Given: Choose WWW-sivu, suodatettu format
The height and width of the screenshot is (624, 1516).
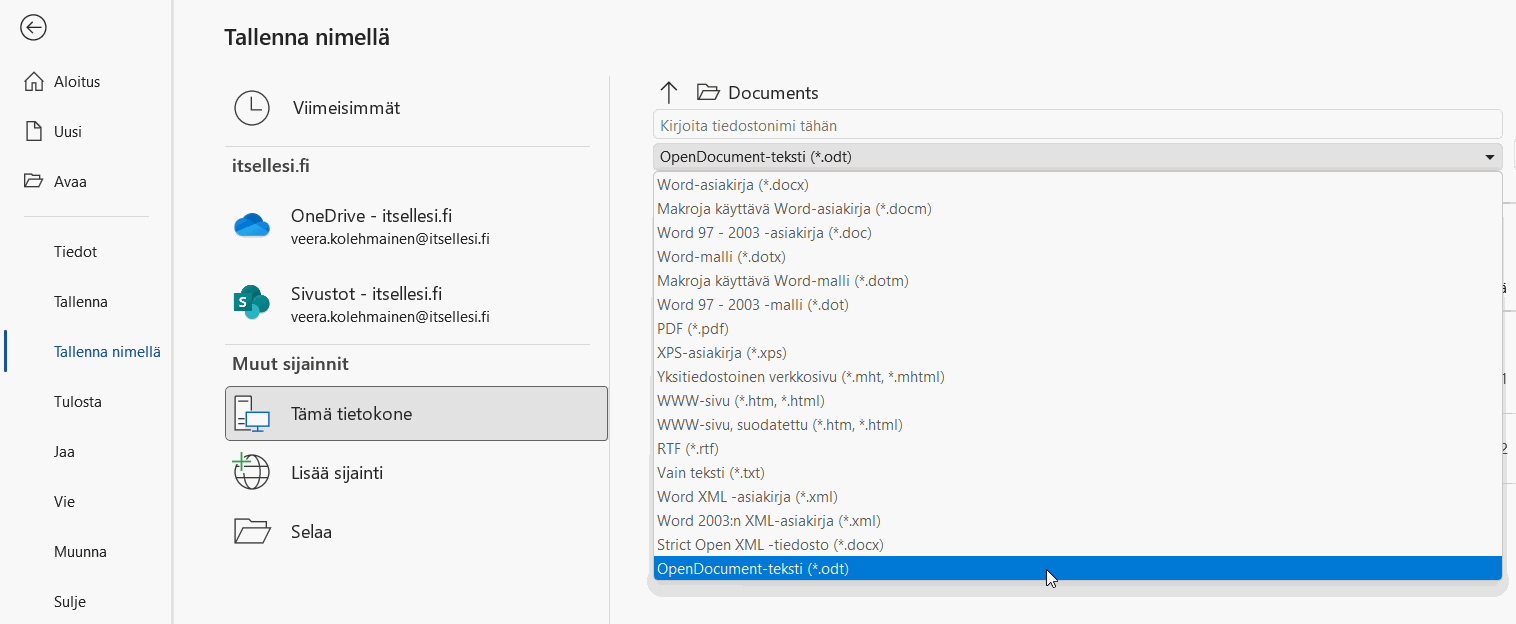Looking at the screenshot, I should [x=1078, y=425].
